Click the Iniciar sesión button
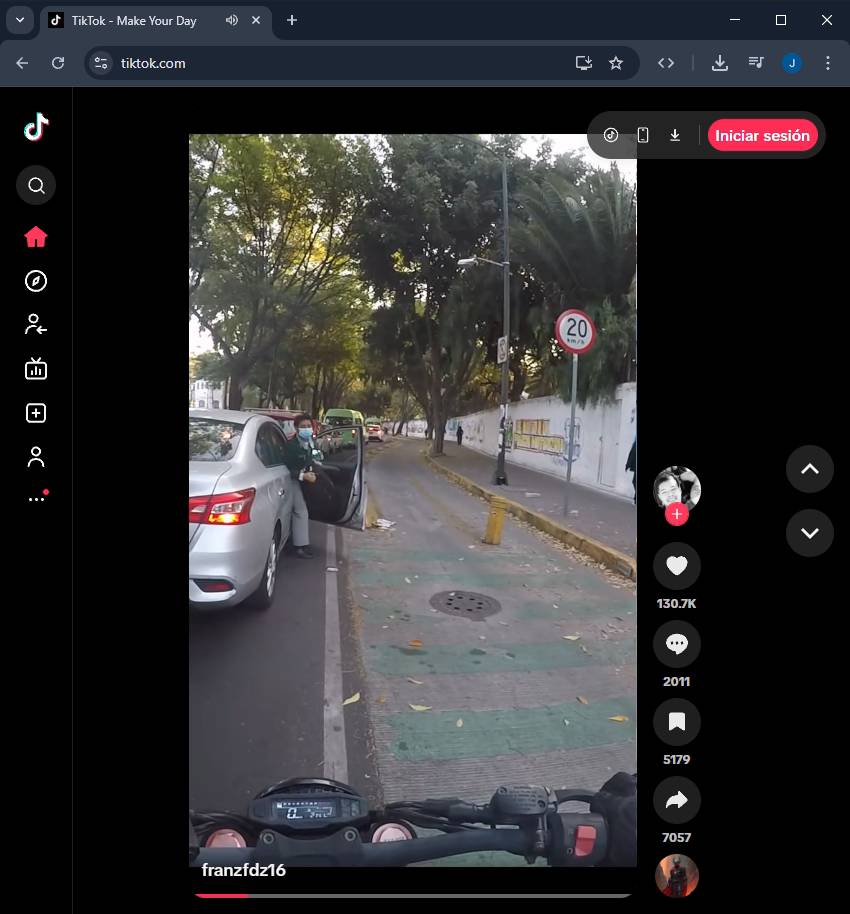 pos(762,136)
